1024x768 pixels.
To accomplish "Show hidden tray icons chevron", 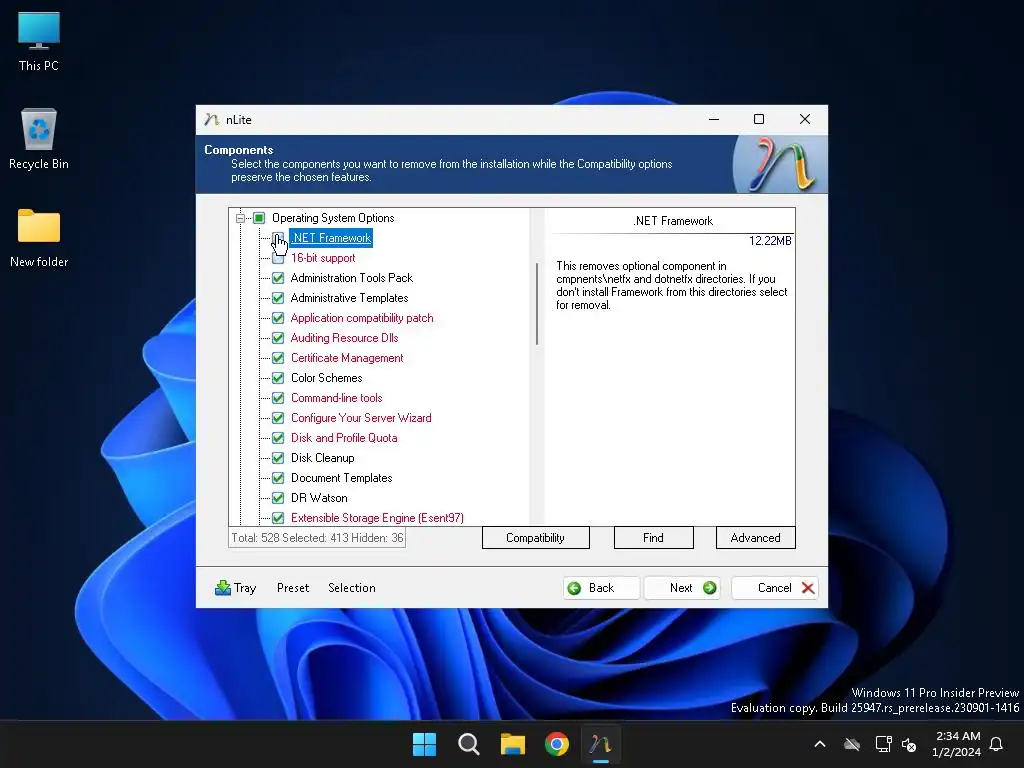I will click(x=820, y=744).
